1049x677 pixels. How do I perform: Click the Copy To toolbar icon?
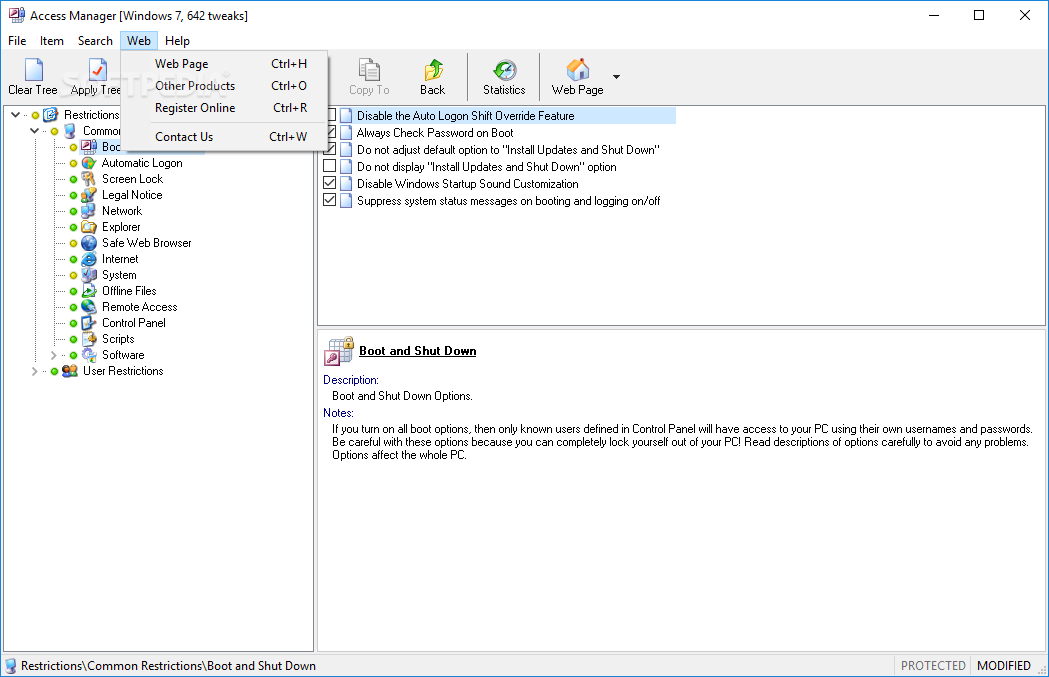coord(369,70)
